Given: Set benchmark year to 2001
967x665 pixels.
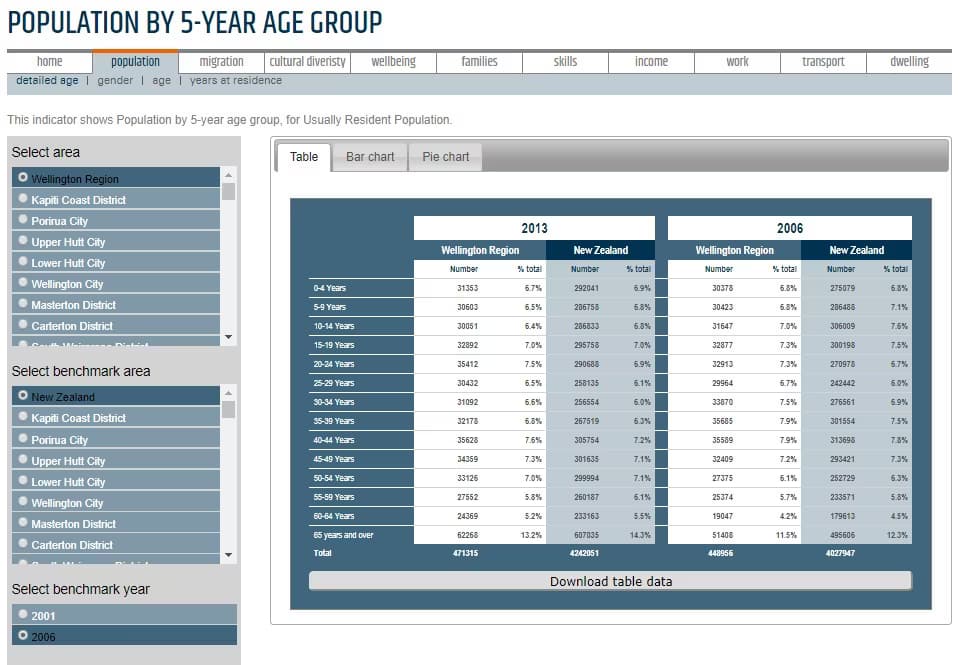Looking at the screenshot, I should tap(43, 616).
